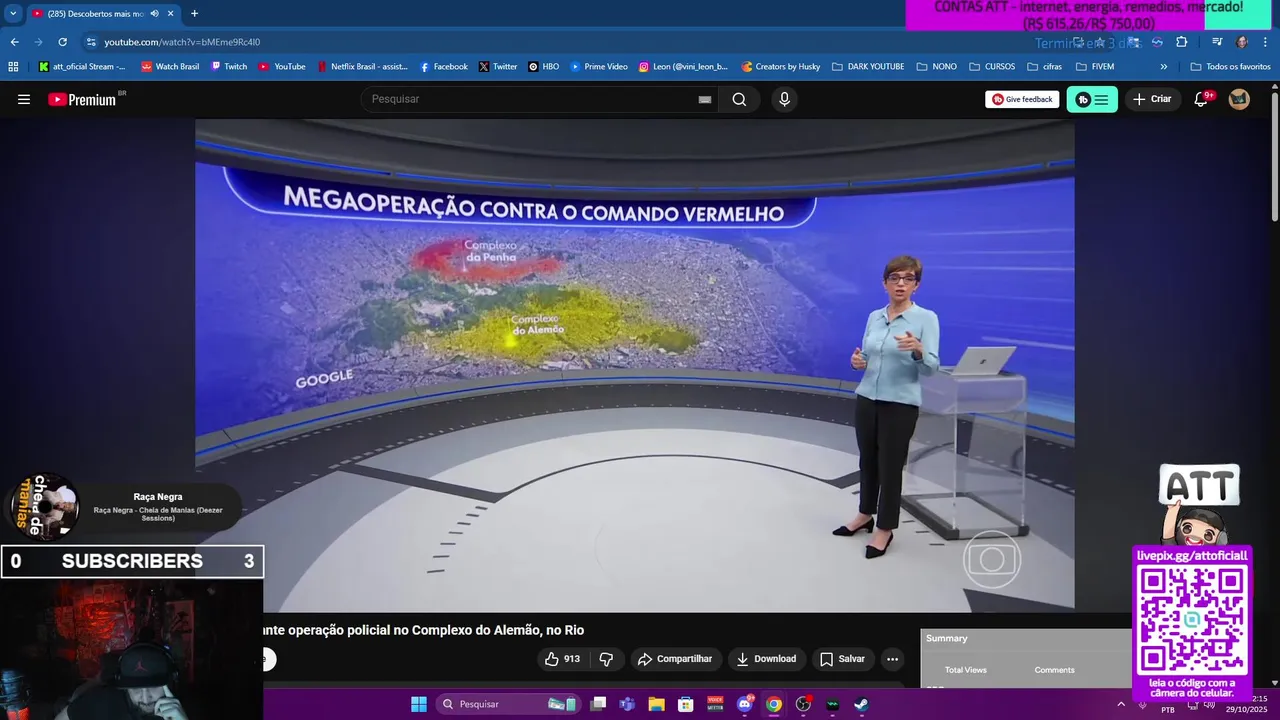Click the URL address bar
The height and width of the screenshot is (720, 1280).
point(560,42)
